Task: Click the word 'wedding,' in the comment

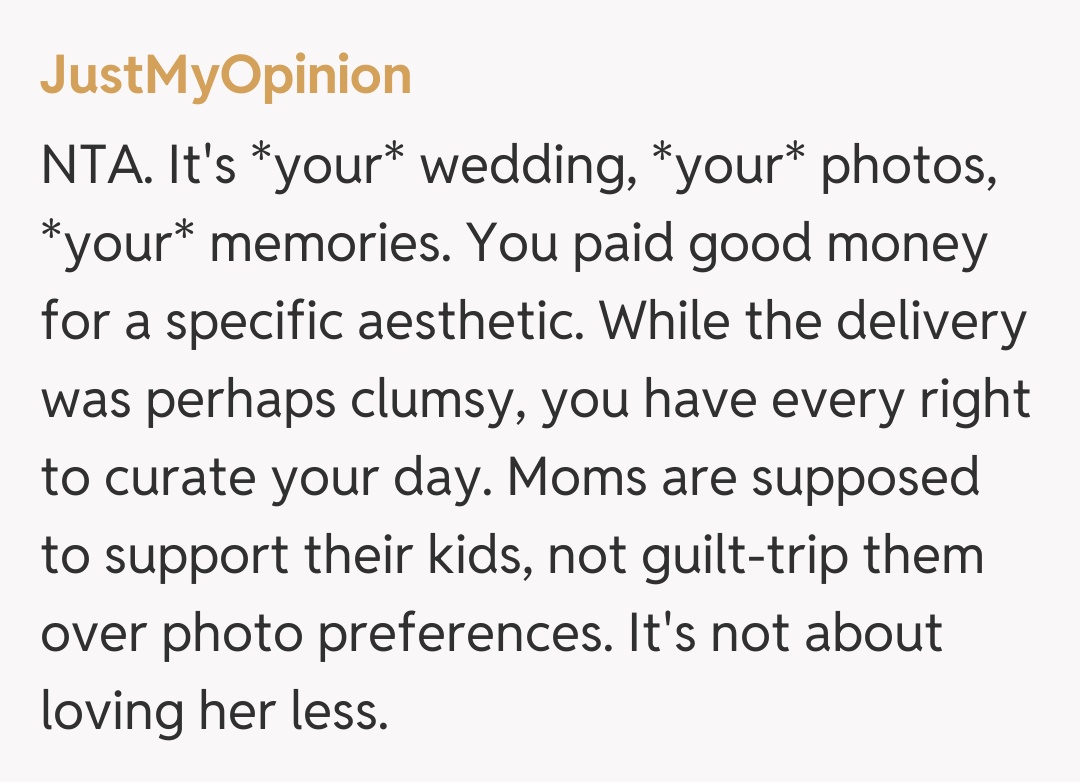Action: pyautogui.click(x=528, y=166)
